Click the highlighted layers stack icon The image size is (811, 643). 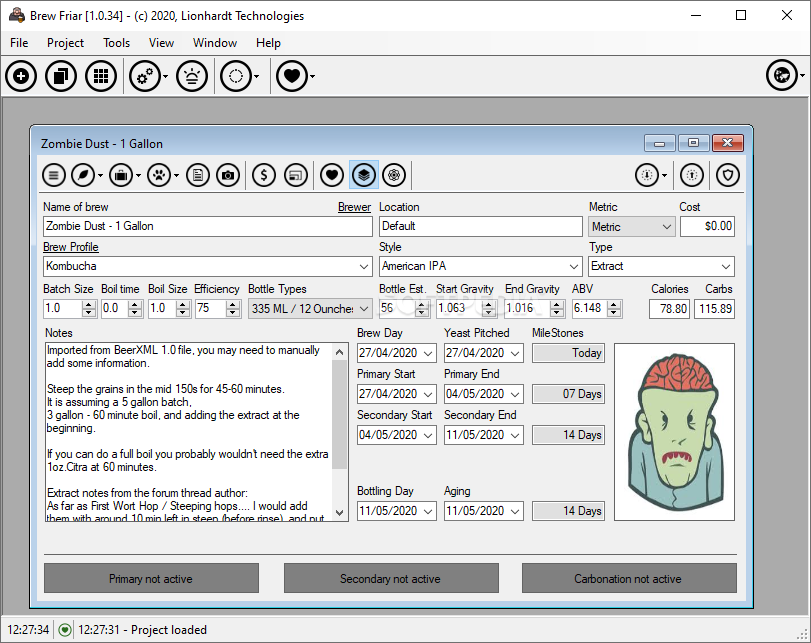[364, 175]
